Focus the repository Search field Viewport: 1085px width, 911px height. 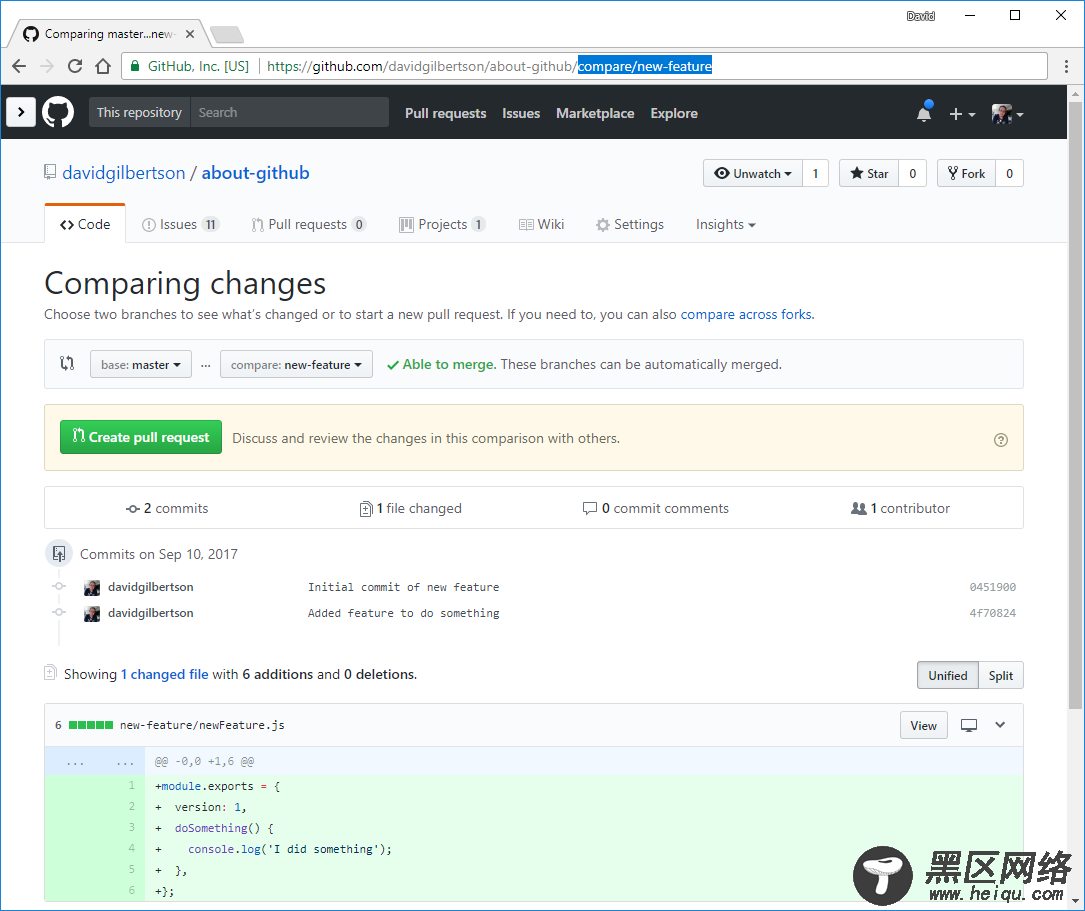[x=289, y=112]
